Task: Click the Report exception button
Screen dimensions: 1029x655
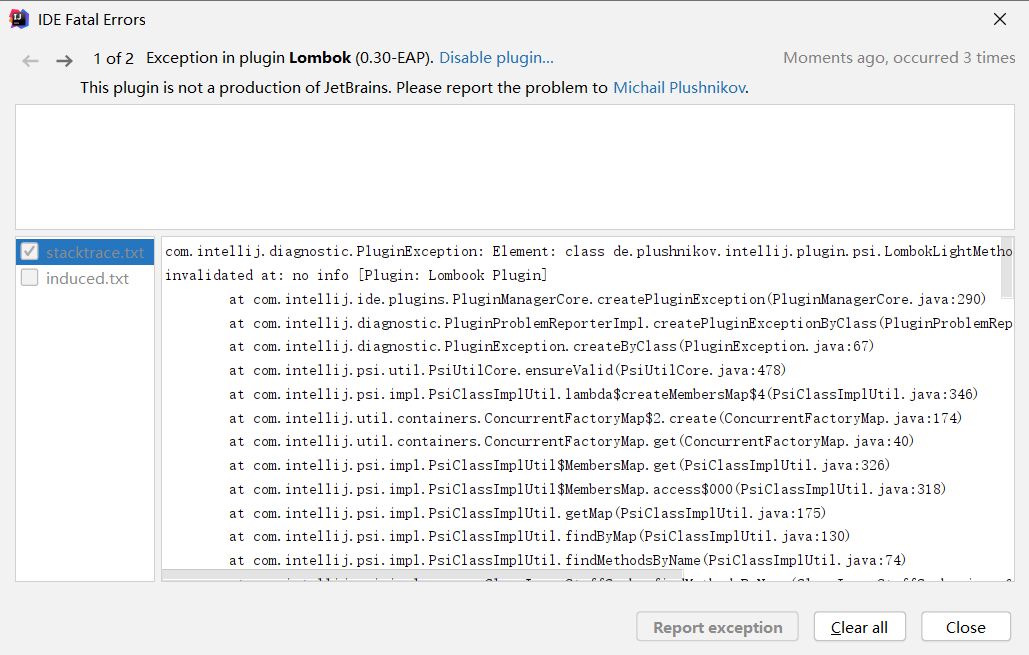Action: 717,627
